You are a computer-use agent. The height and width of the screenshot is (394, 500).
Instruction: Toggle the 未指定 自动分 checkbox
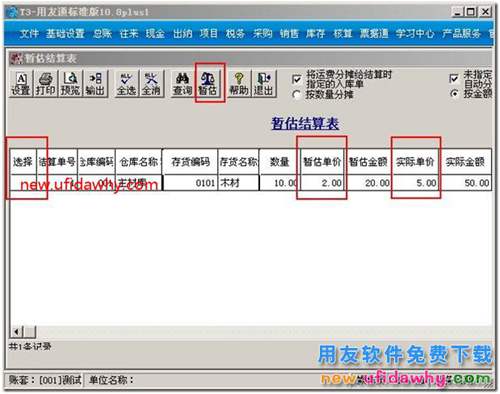[454, 79]
